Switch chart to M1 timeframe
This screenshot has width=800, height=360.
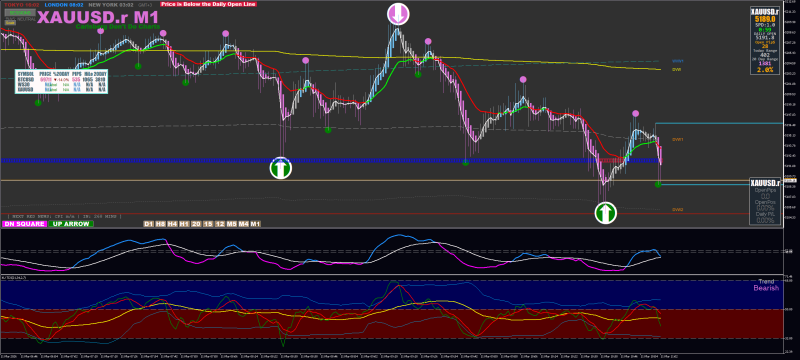[255, 224]
